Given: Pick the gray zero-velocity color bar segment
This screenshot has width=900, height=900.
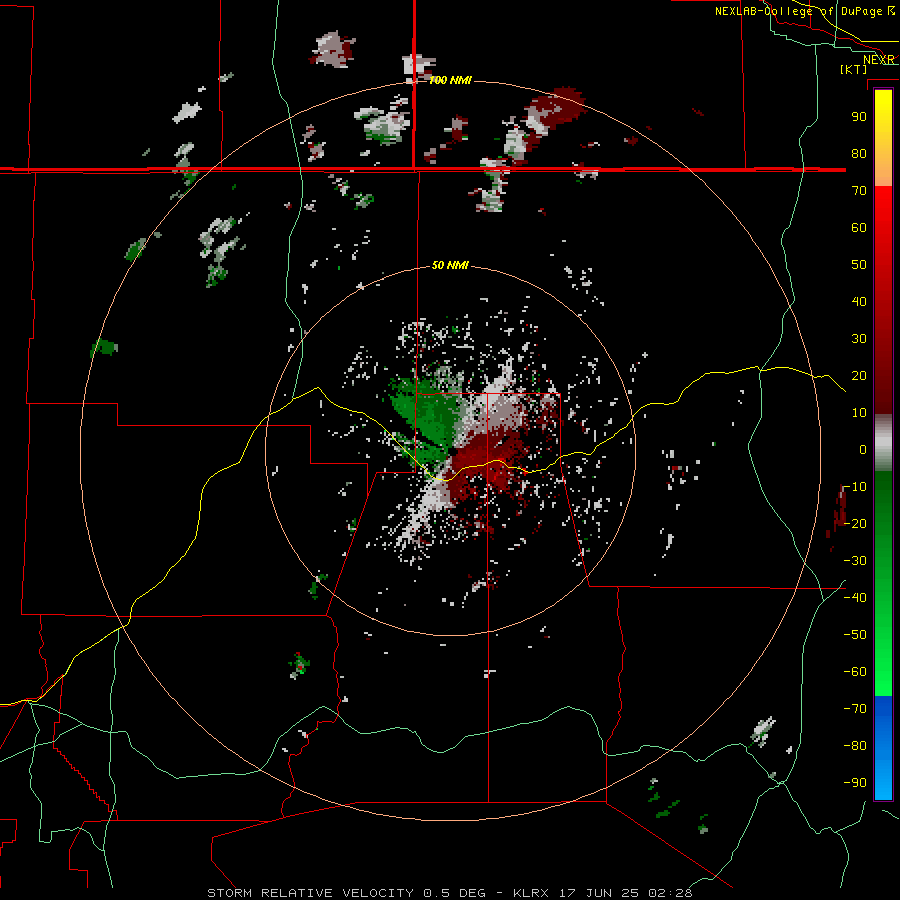Looking at the screenshot, I should pyautogui.click(x=883, y=443).
